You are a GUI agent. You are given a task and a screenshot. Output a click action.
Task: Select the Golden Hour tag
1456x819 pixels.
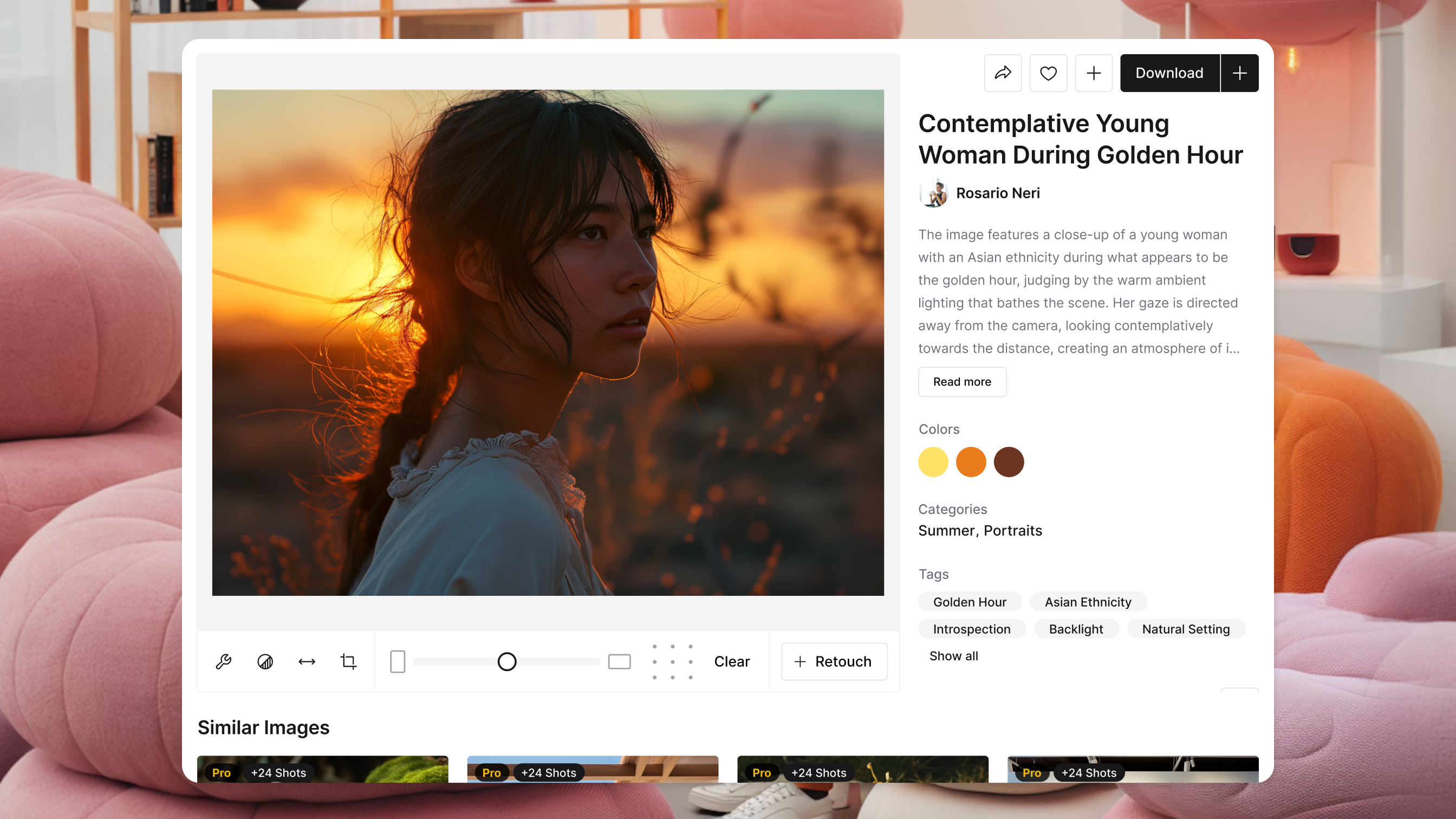(970, 602)
